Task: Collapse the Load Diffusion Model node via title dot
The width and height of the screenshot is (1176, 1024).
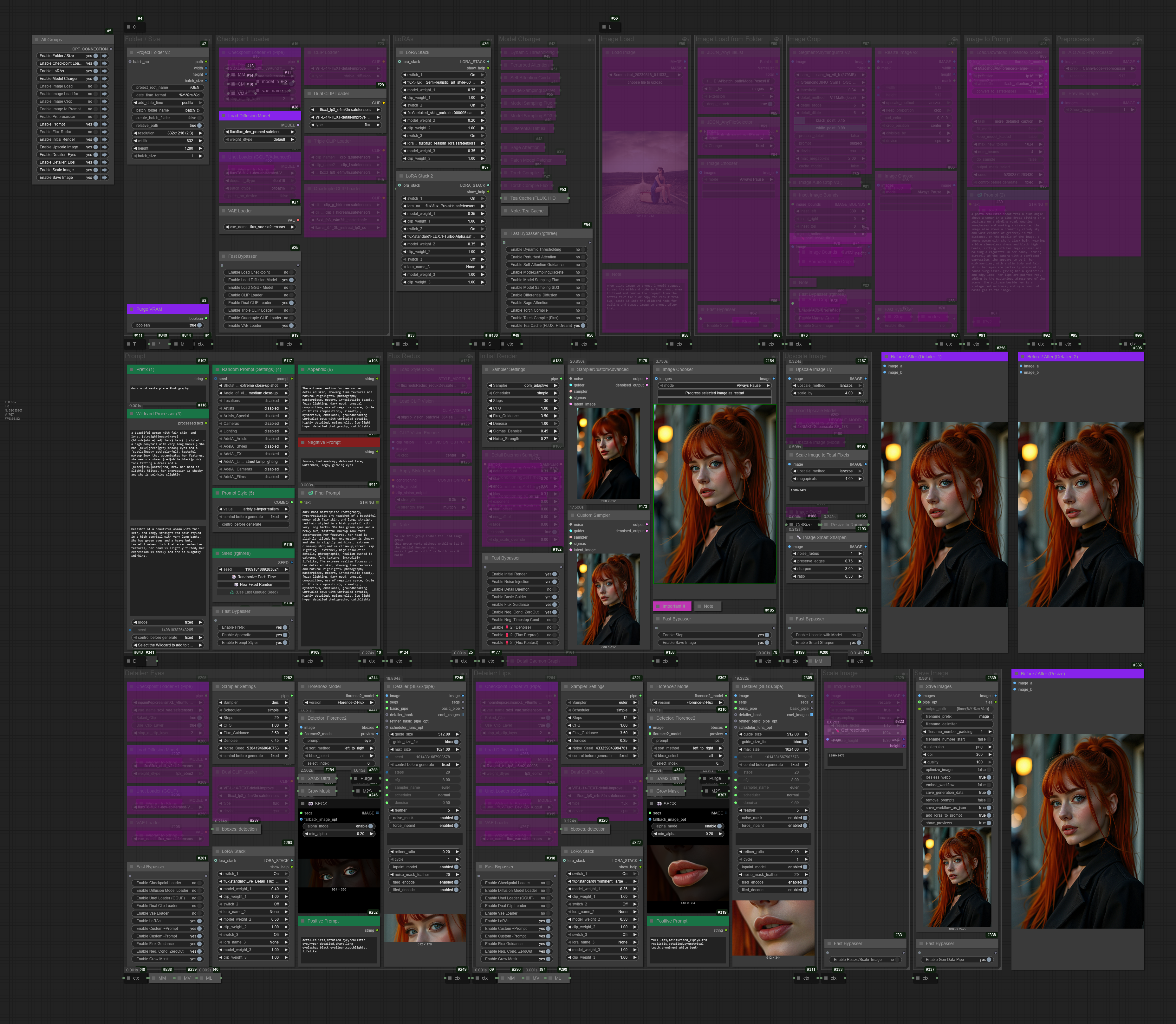Action: pyautogui.click(x=223, y=116)
